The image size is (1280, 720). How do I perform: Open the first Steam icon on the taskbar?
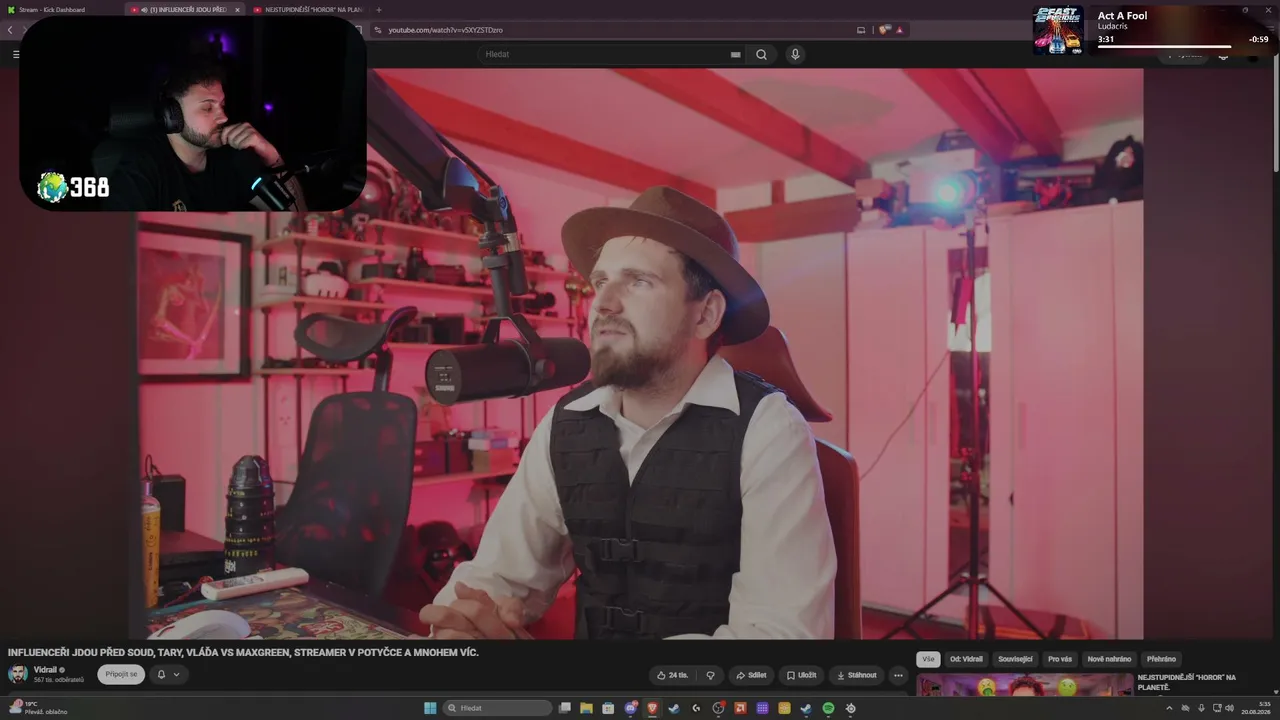tap(674, 708)
